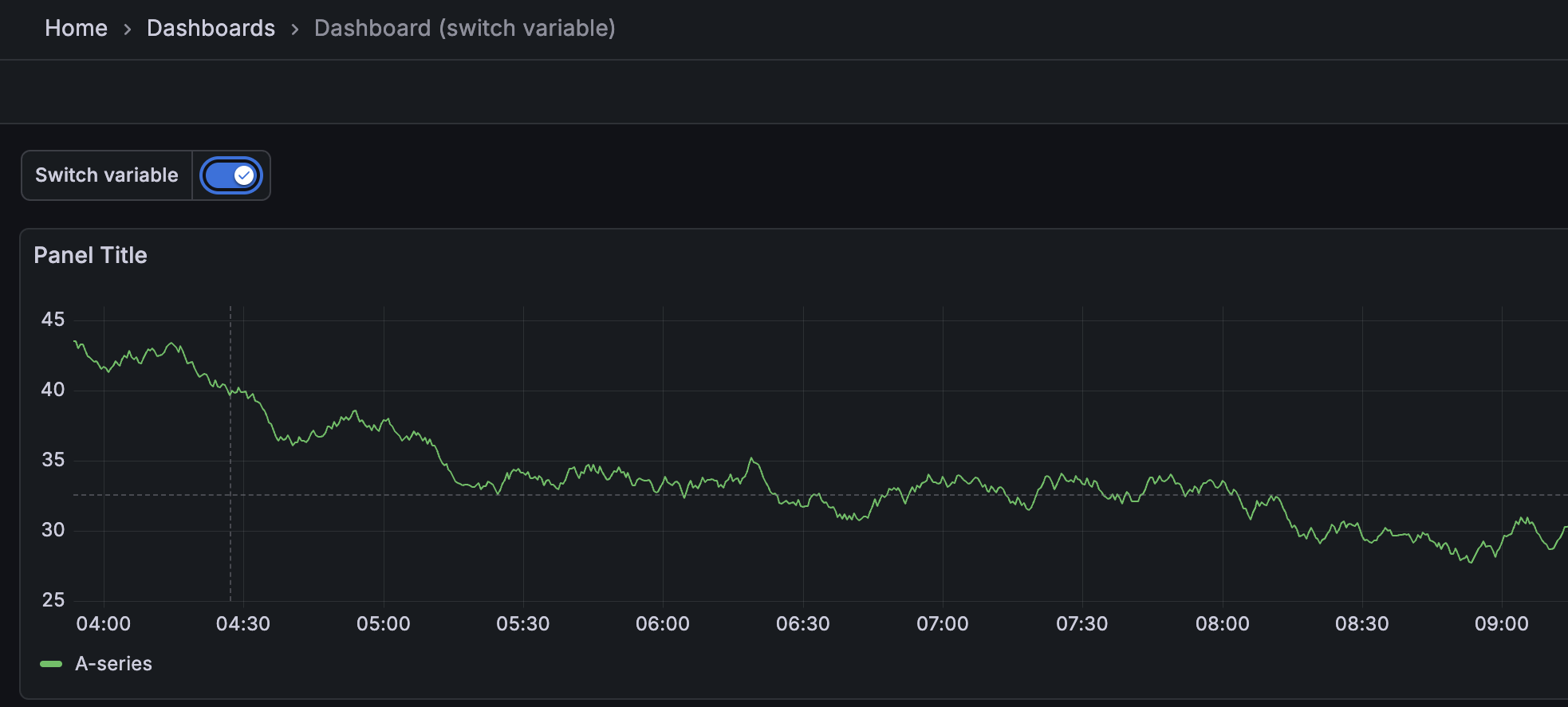Click the green A-series legend color swatch
The width and height of the screenshot is (1568, 707).
tap(51, 664)
